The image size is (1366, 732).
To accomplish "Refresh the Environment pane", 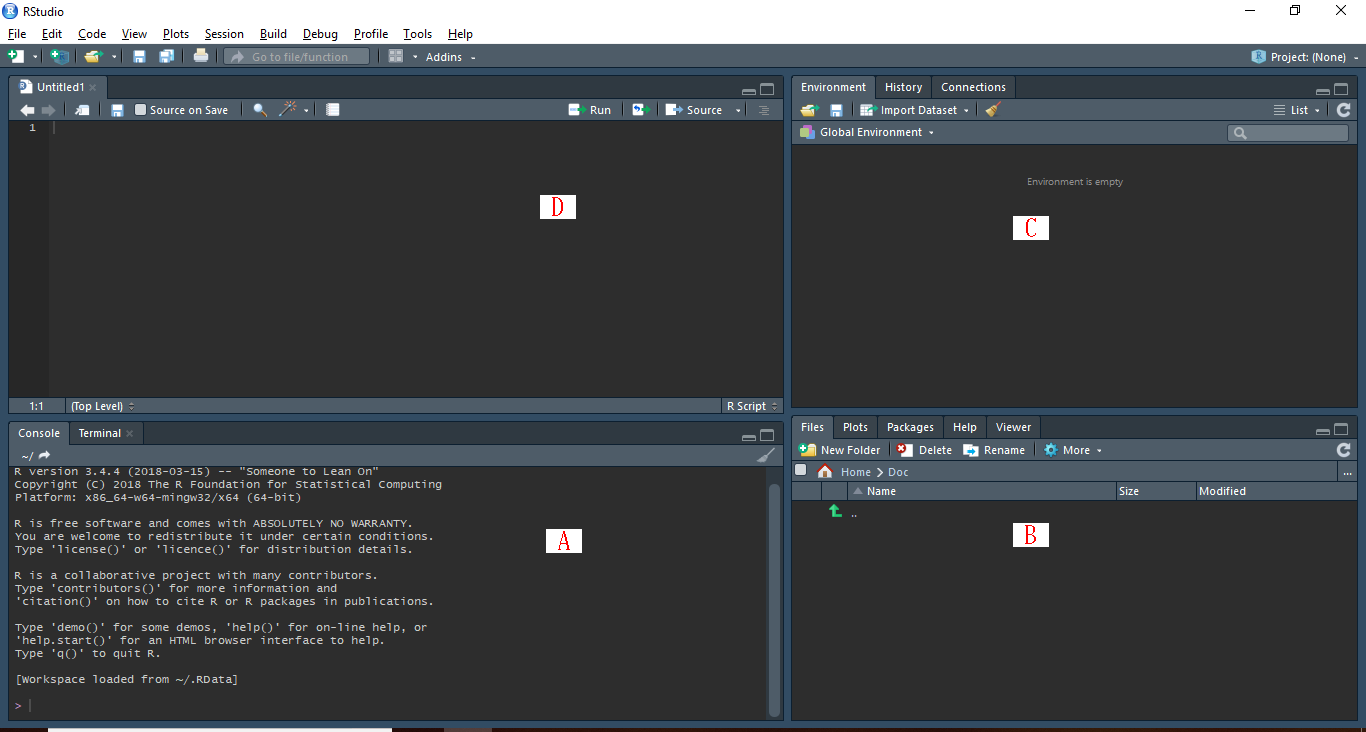I will (1343, 110).
